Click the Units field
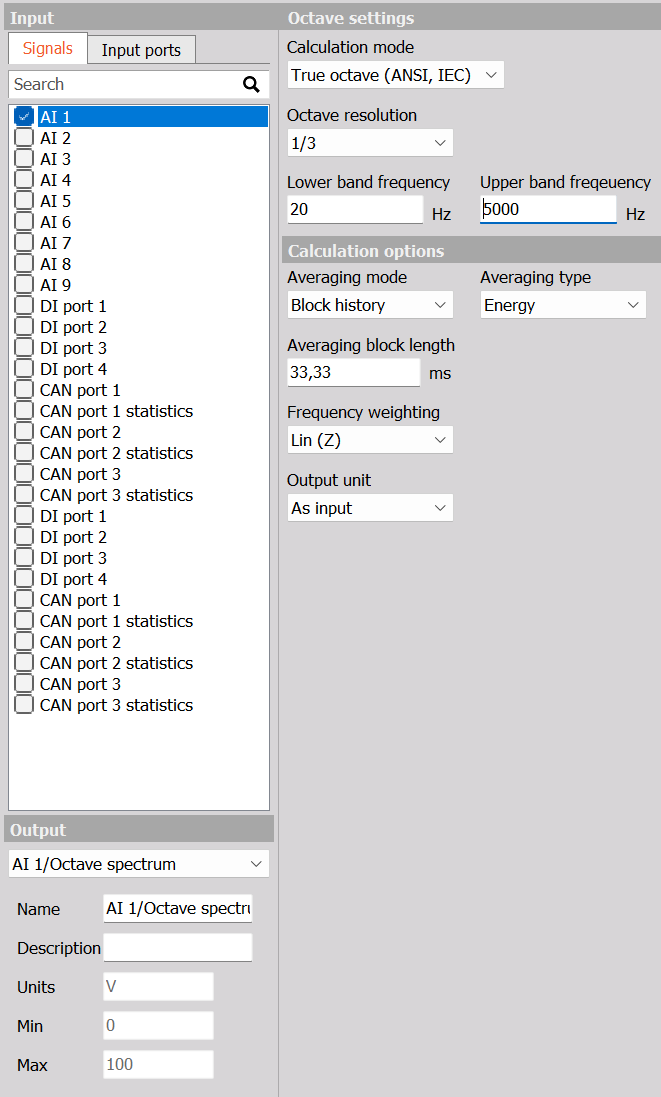 click(x=158, y=986)
